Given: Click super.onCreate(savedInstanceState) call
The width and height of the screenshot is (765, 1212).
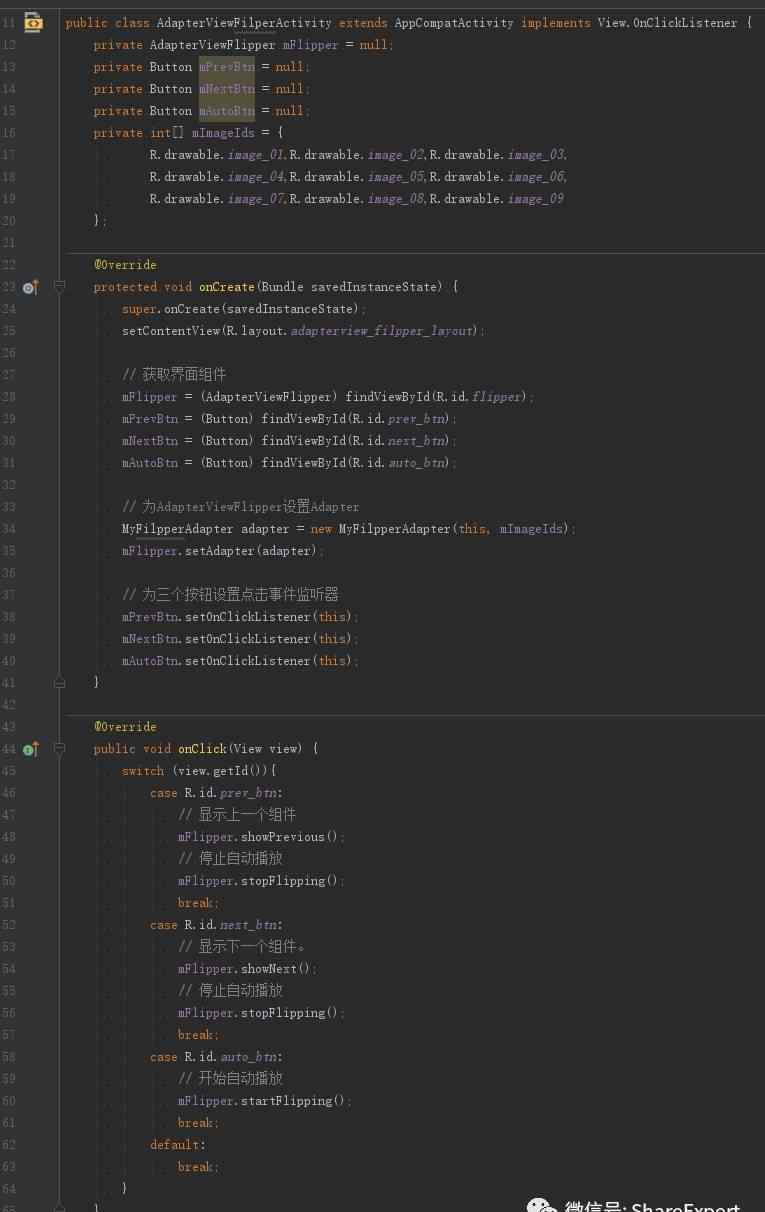Looking at the screenshot, I should 241,309.
